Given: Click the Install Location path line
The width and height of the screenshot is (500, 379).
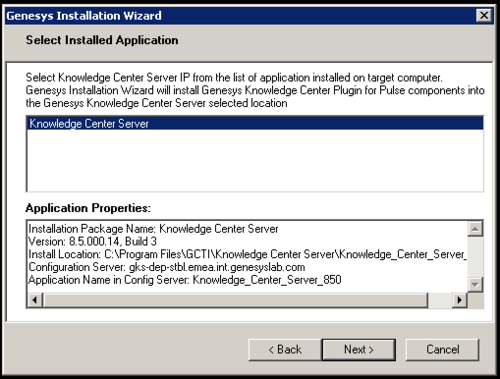Looking at the screenshot, I should click(247, 254).
